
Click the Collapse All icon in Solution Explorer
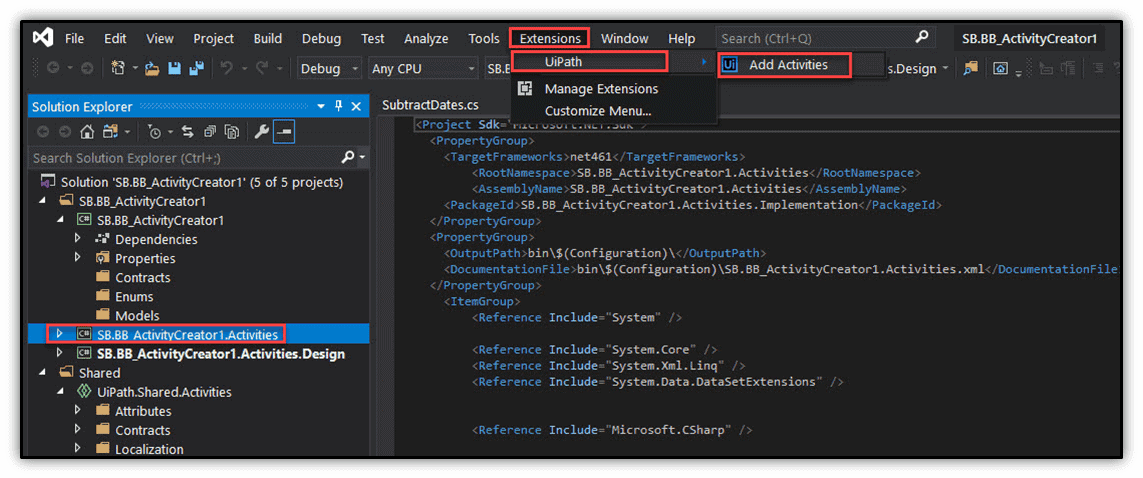coord(210,132)
